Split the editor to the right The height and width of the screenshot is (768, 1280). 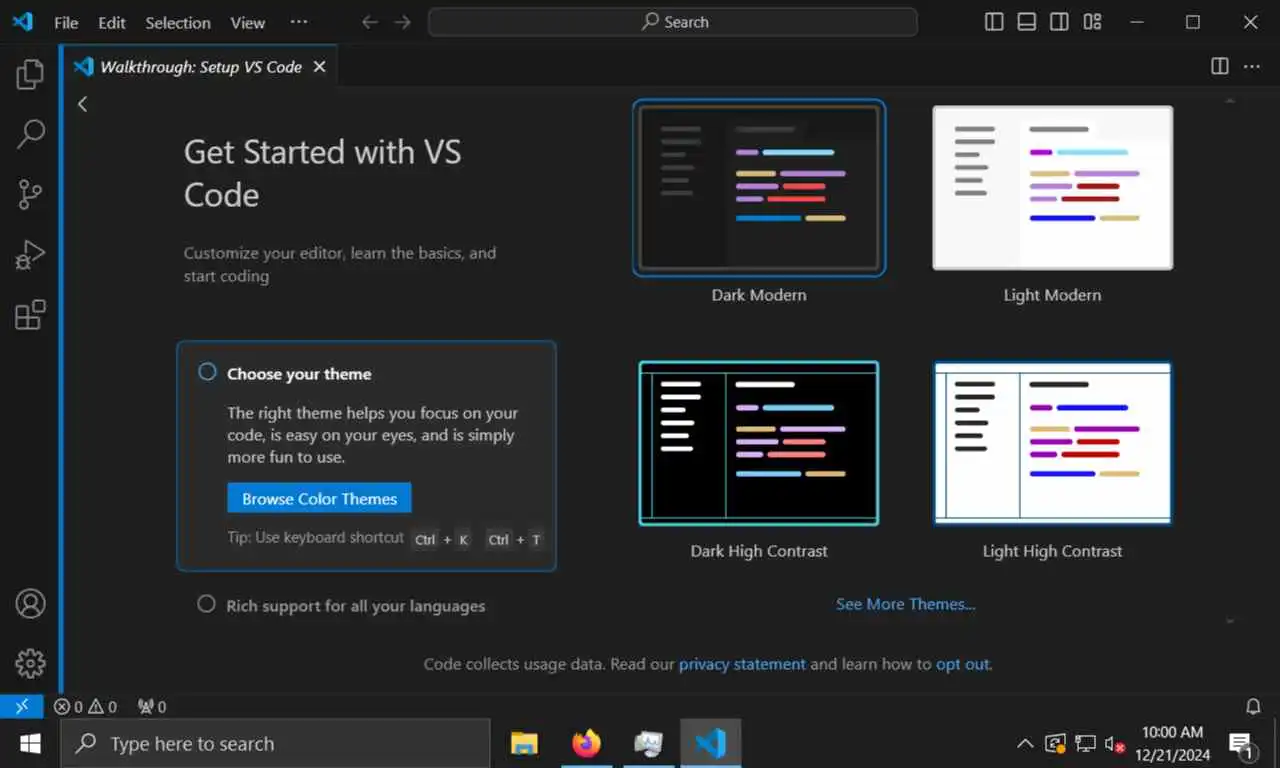tap(1220, 66)
